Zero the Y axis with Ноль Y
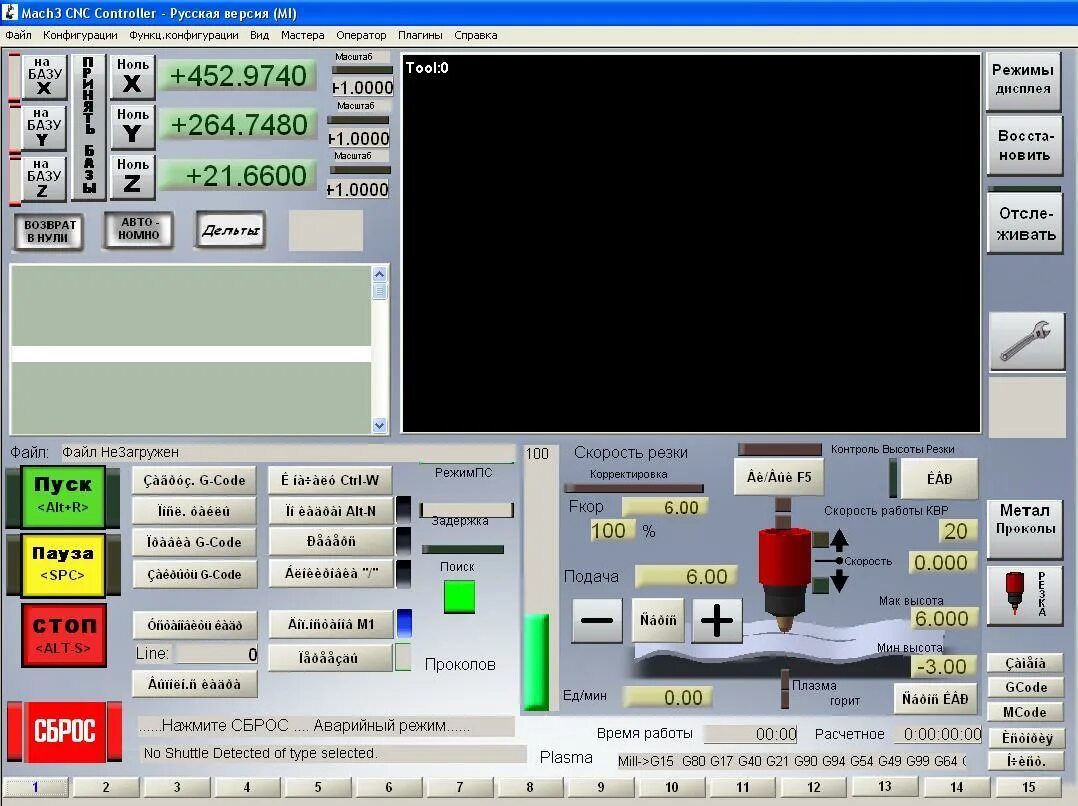 click(133, 127)
